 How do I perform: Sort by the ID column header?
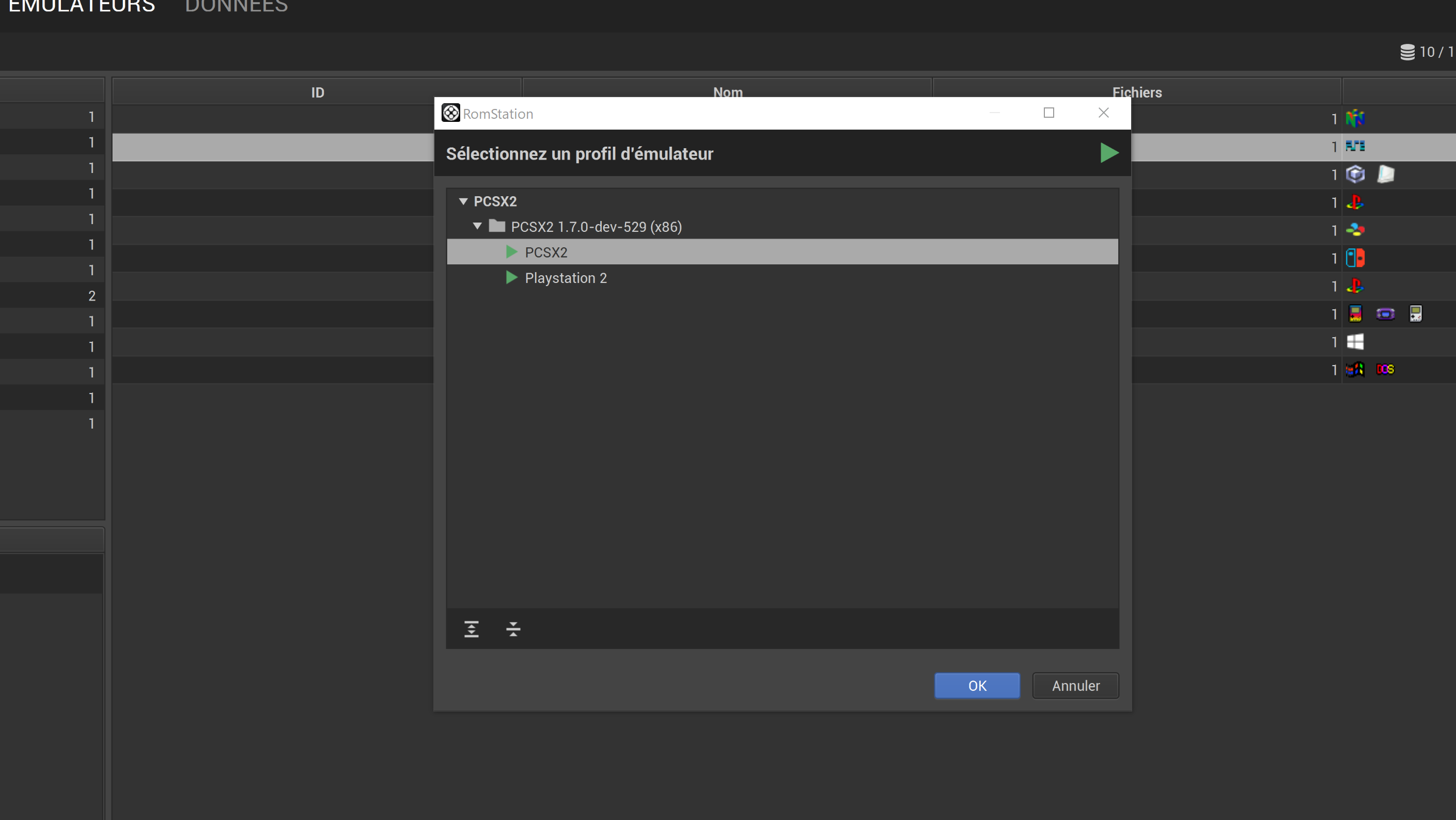point(317,92)
